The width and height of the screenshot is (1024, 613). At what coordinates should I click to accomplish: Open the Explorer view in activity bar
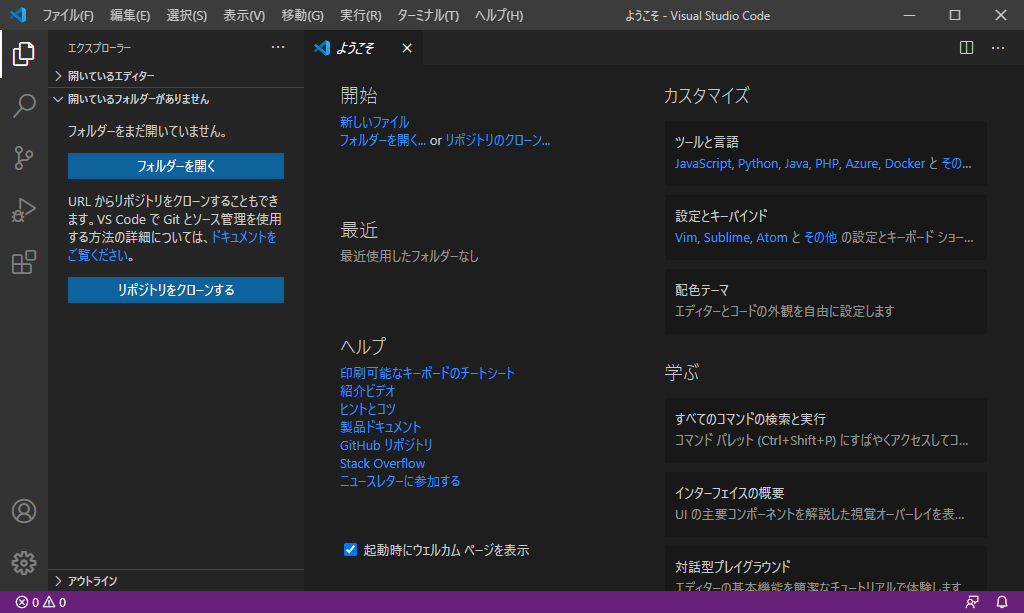tap(24, 54)
